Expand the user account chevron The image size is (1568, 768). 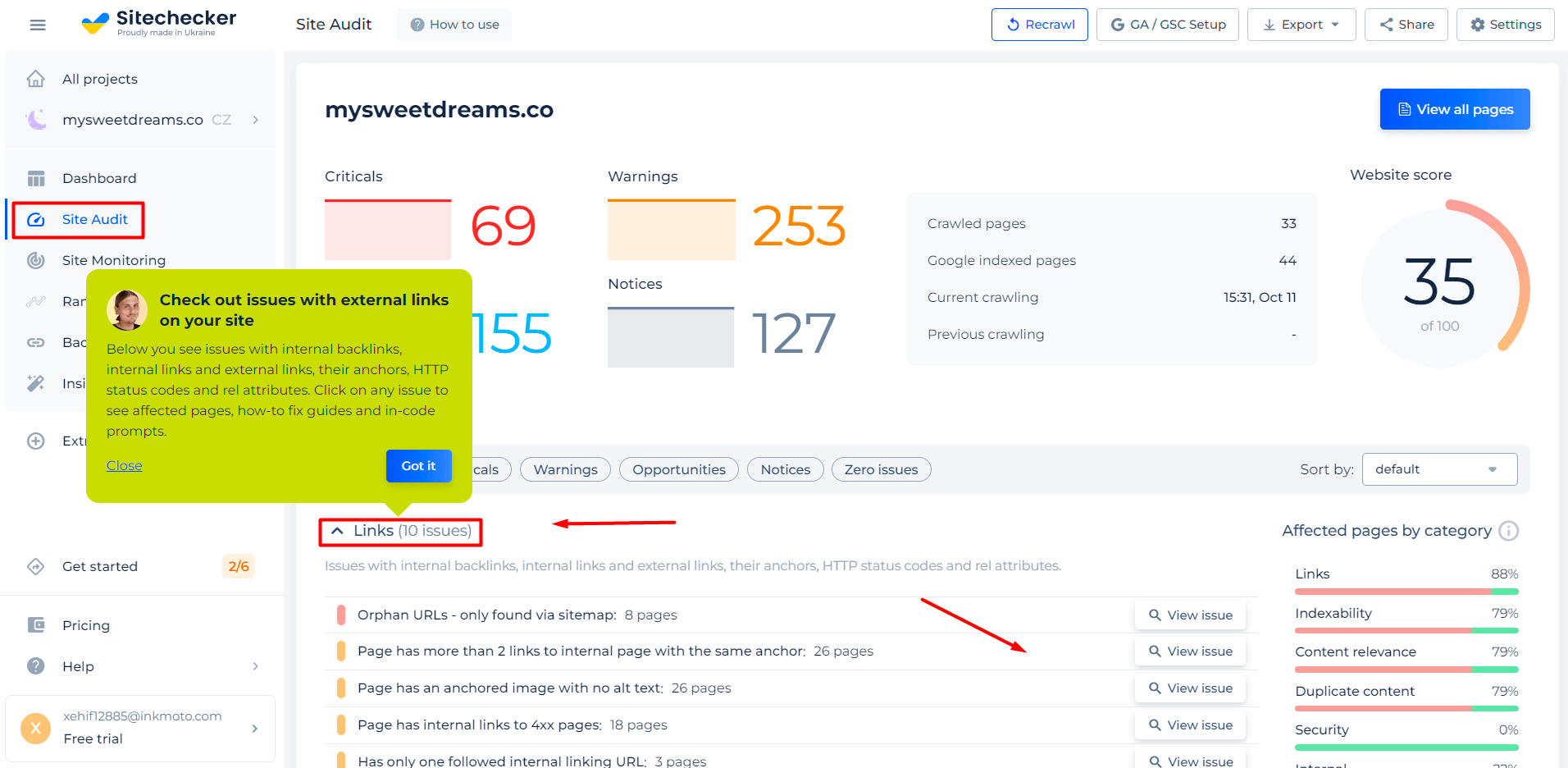tap(255, 729)
